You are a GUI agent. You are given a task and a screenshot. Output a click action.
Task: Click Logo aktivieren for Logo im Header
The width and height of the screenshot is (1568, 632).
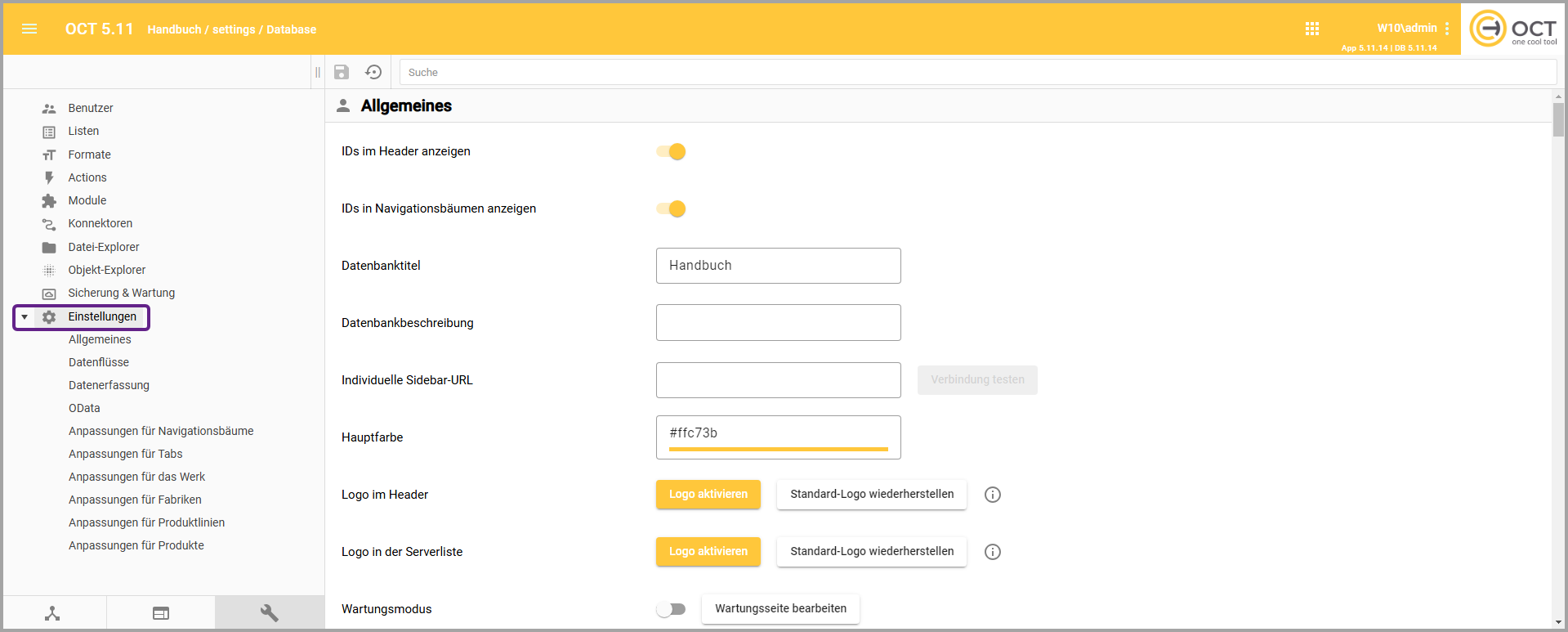(x=708, y=495)
